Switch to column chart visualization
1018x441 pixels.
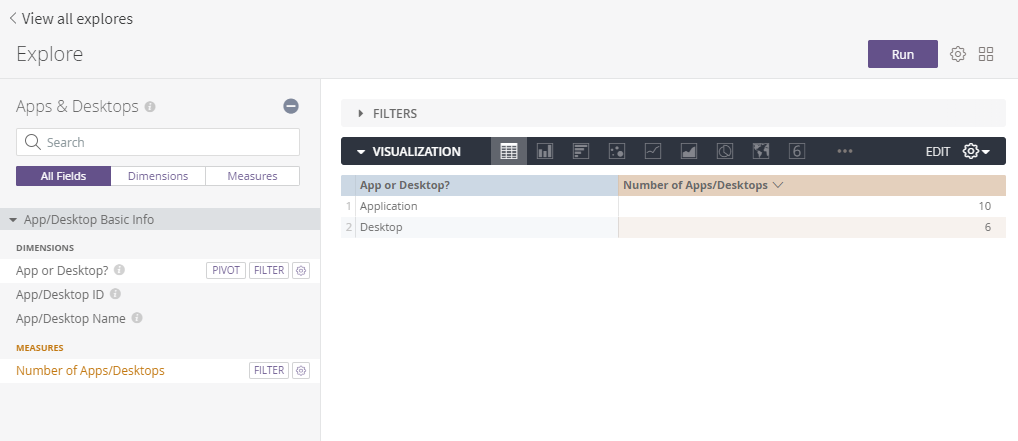[545, 152]
